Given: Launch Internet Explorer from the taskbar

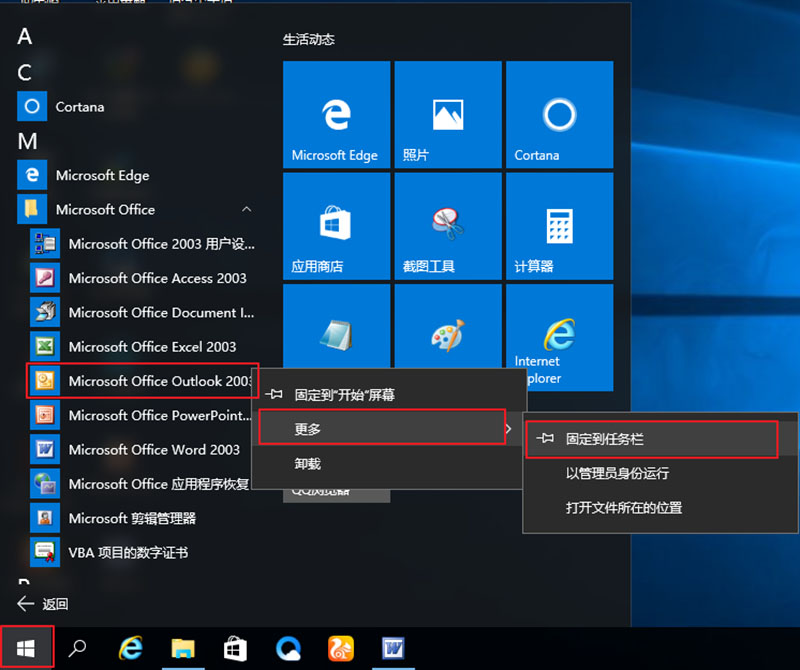Looking at the screenshot, I should coord(131,648).
